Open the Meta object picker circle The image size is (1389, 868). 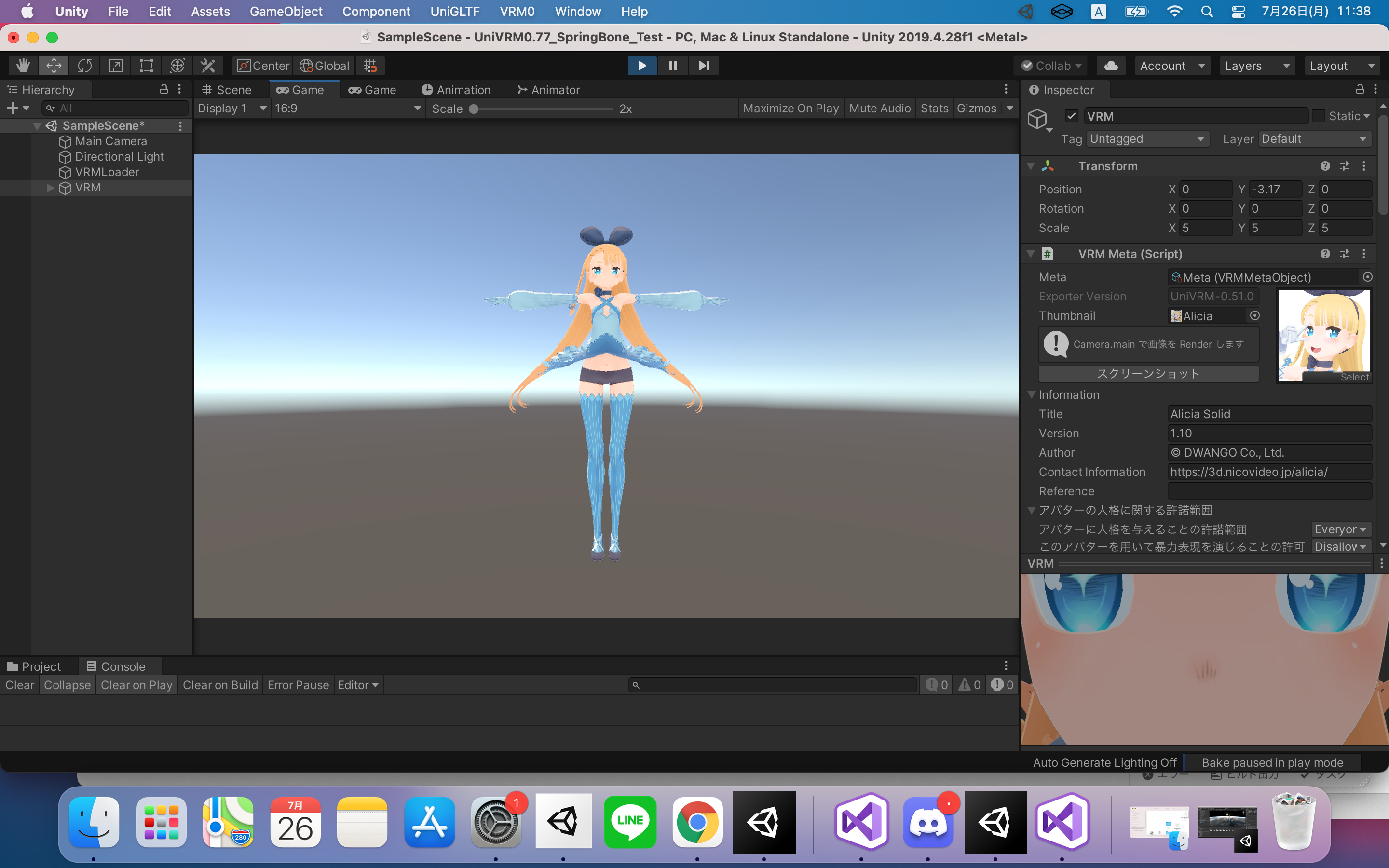point(1368,277)
